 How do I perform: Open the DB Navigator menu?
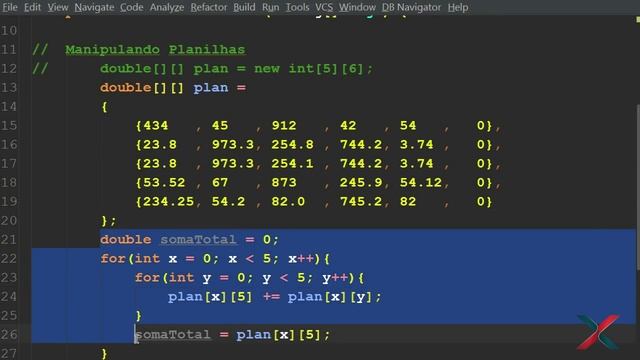click(x=411, y=7)
